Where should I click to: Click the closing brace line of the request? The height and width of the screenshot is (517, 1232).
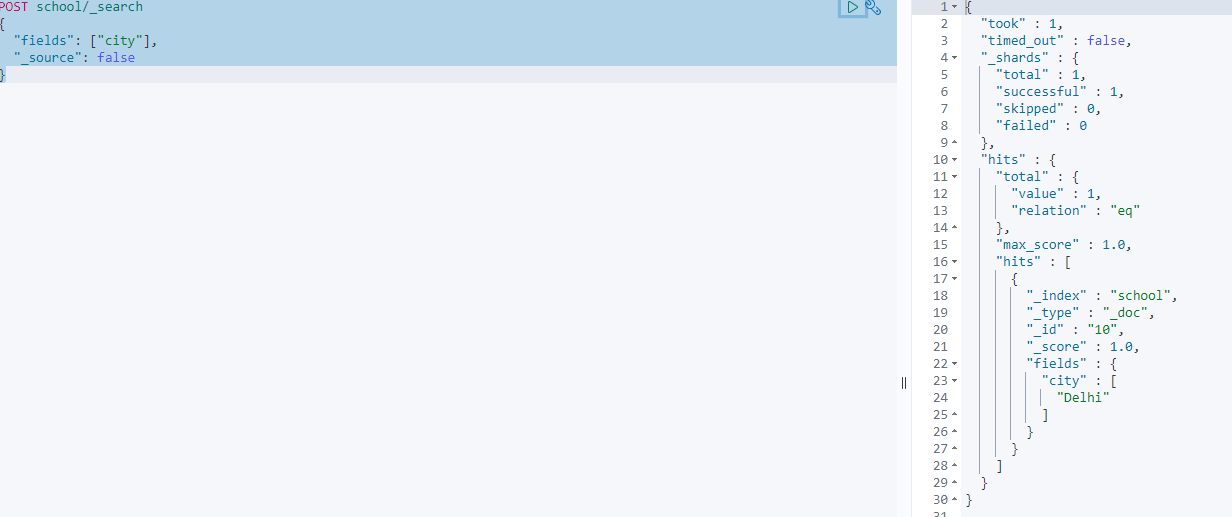coord(3,75)
